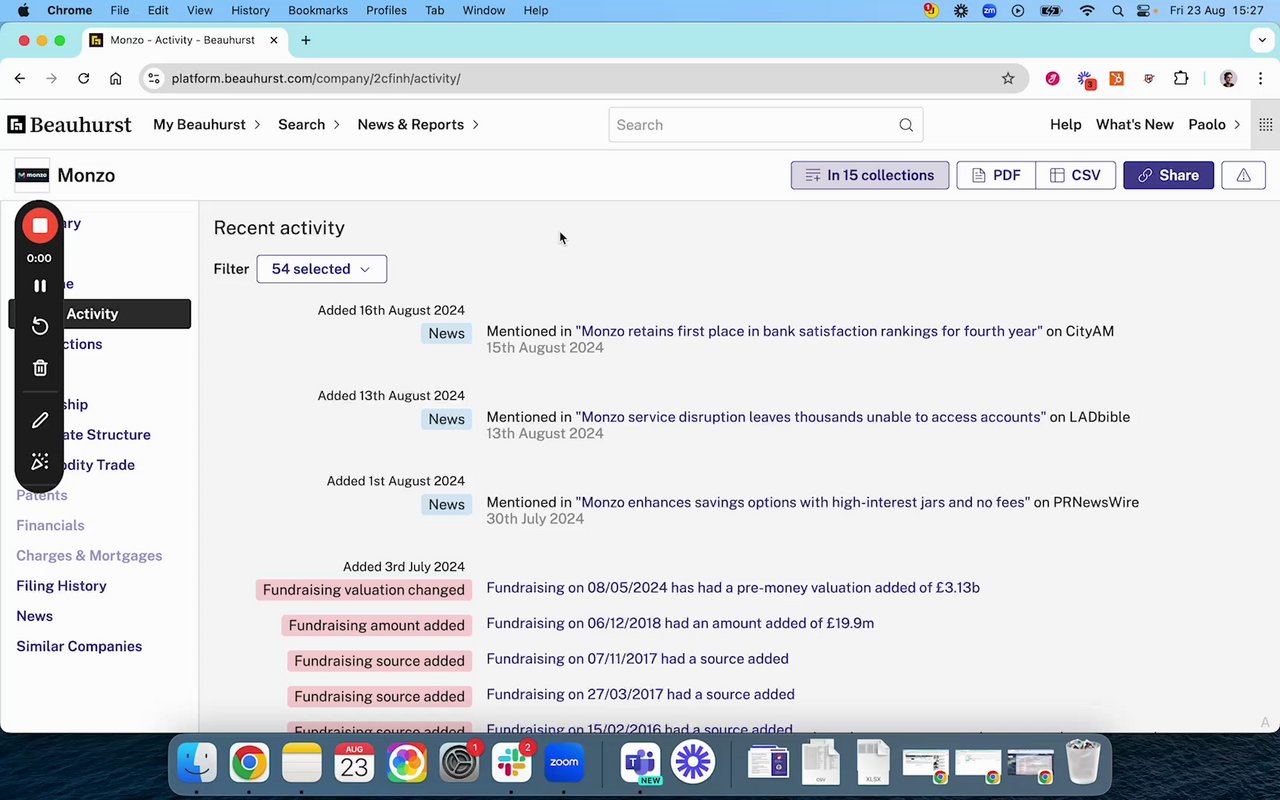Open Microsoft Teams from the dock
The image size is (1280, 800).
640,763
